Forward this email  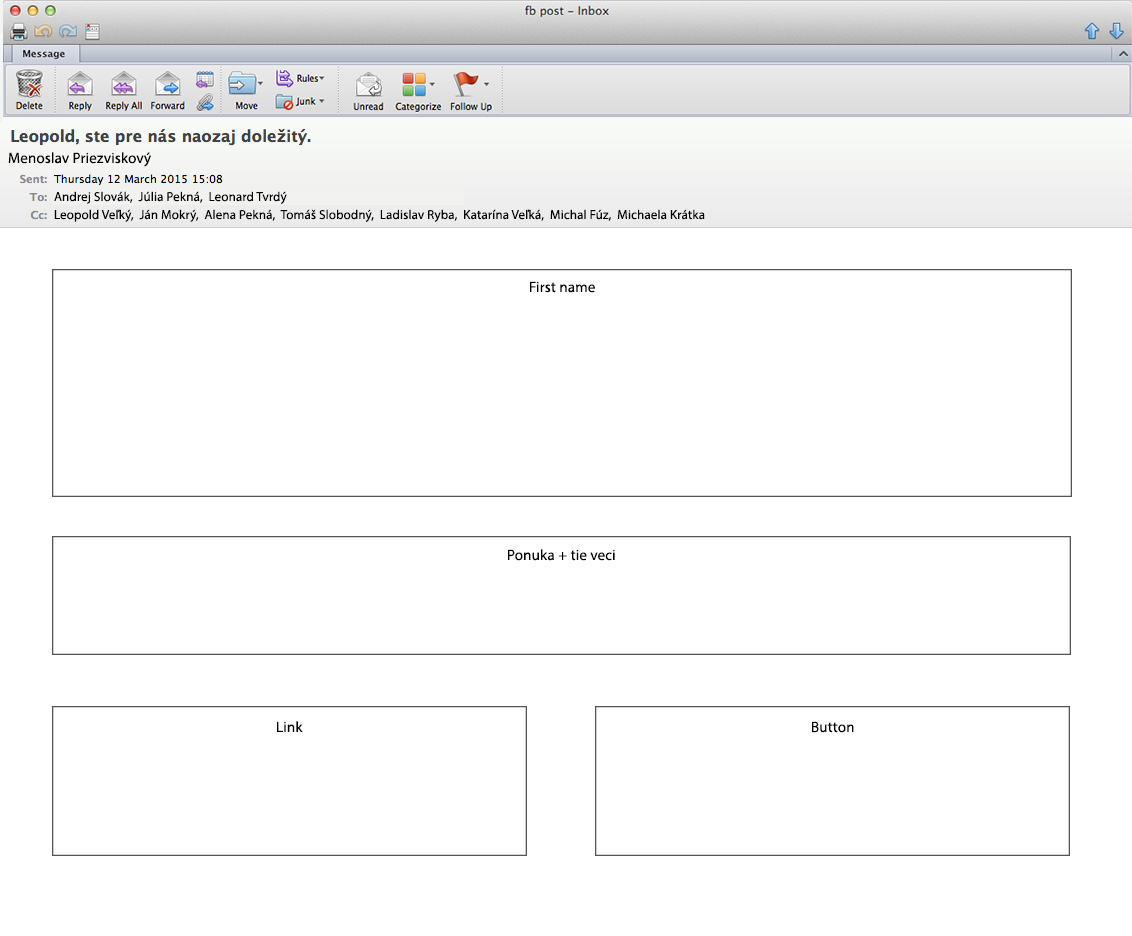pyautogui.click(x=167, y=84)
